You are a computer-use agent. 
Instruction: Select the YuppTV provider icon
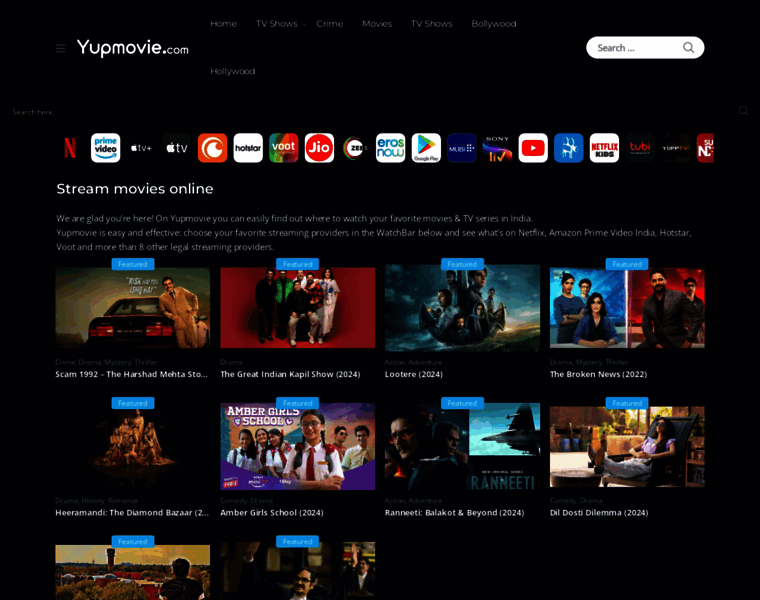tap(676, 148)
